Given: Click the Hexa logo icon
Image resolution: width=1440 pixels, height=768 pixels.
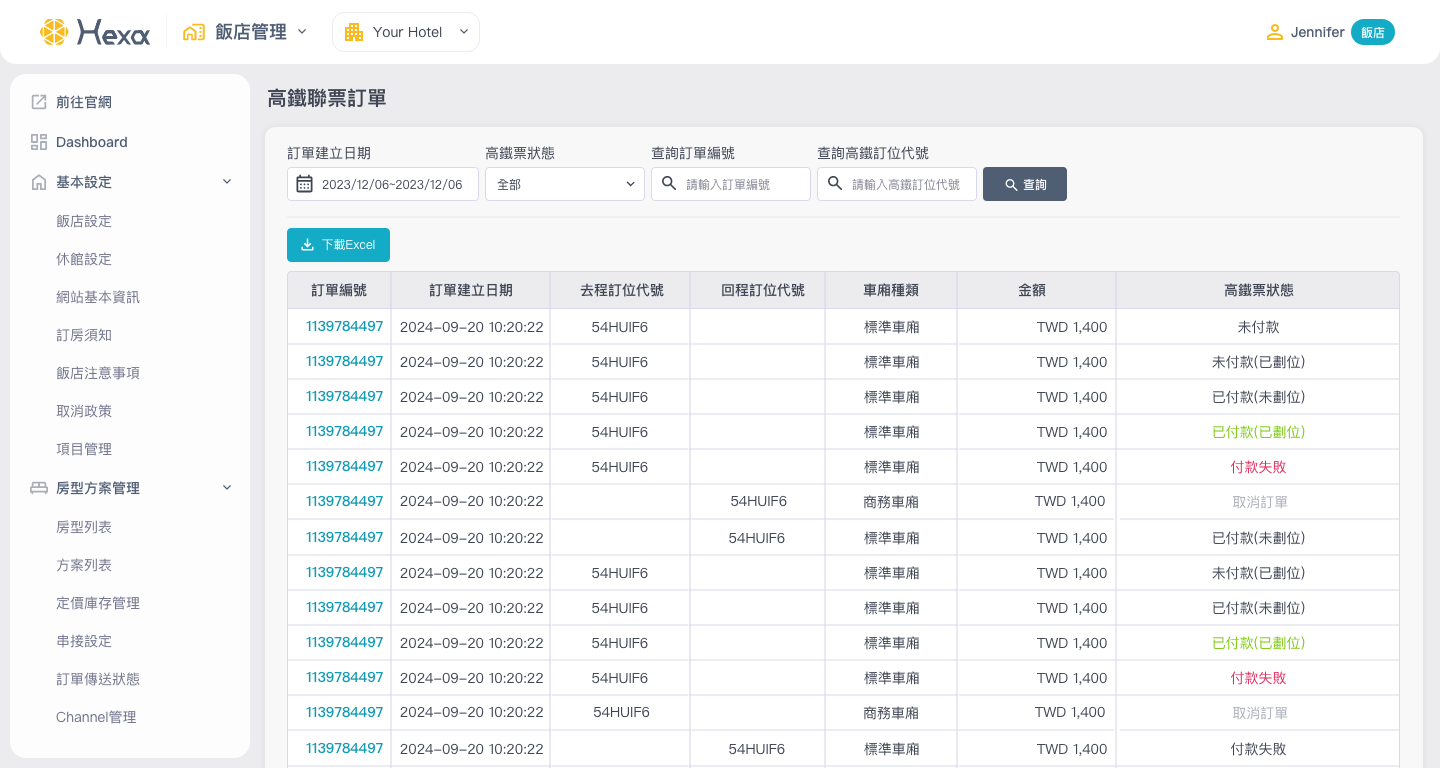Looking at the screenshot, I should pyautogui.click(x=54, y=32).
